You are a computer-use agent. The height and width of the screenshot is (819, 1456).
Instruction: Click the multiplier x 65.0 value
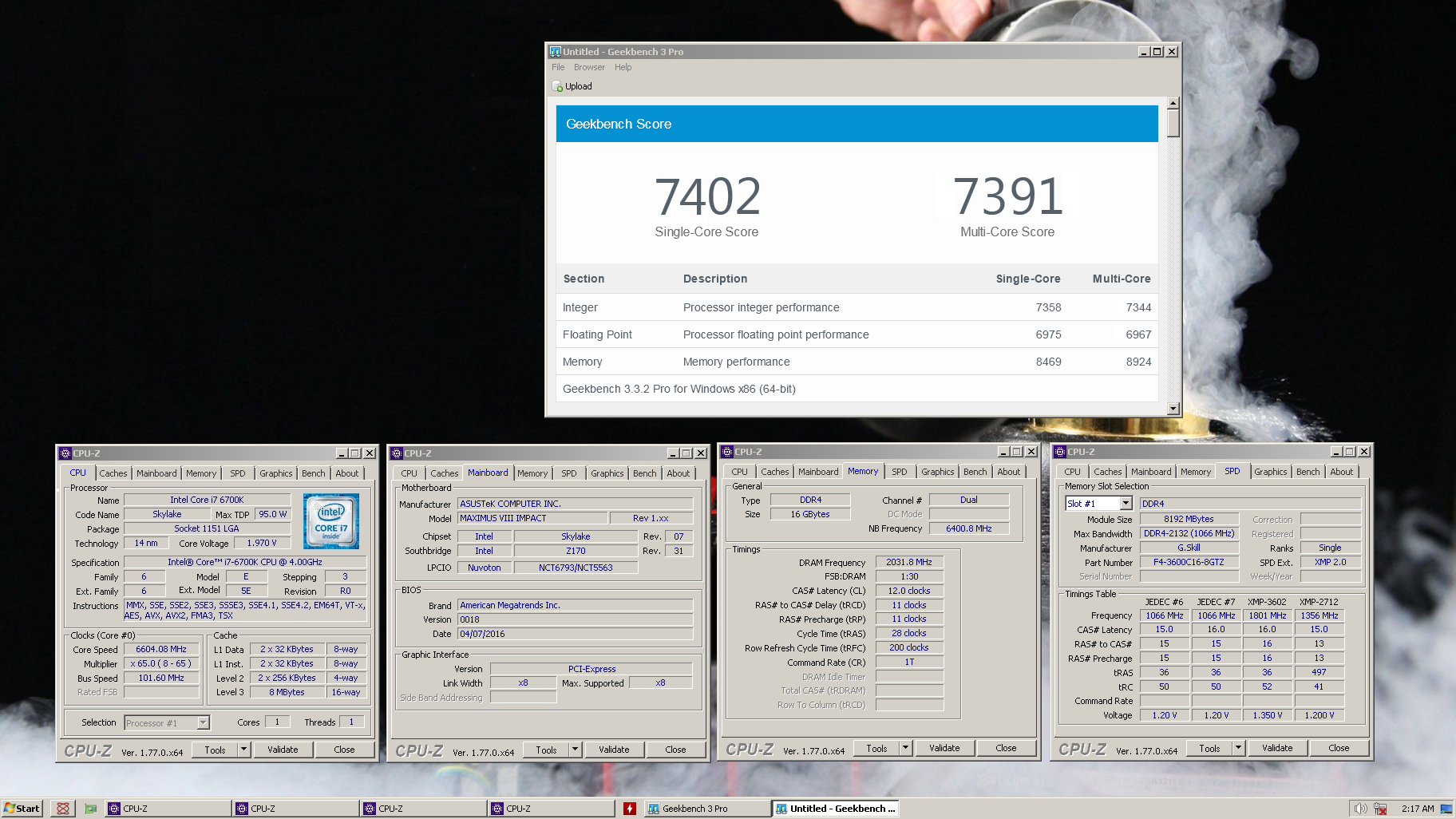point(161,663)
